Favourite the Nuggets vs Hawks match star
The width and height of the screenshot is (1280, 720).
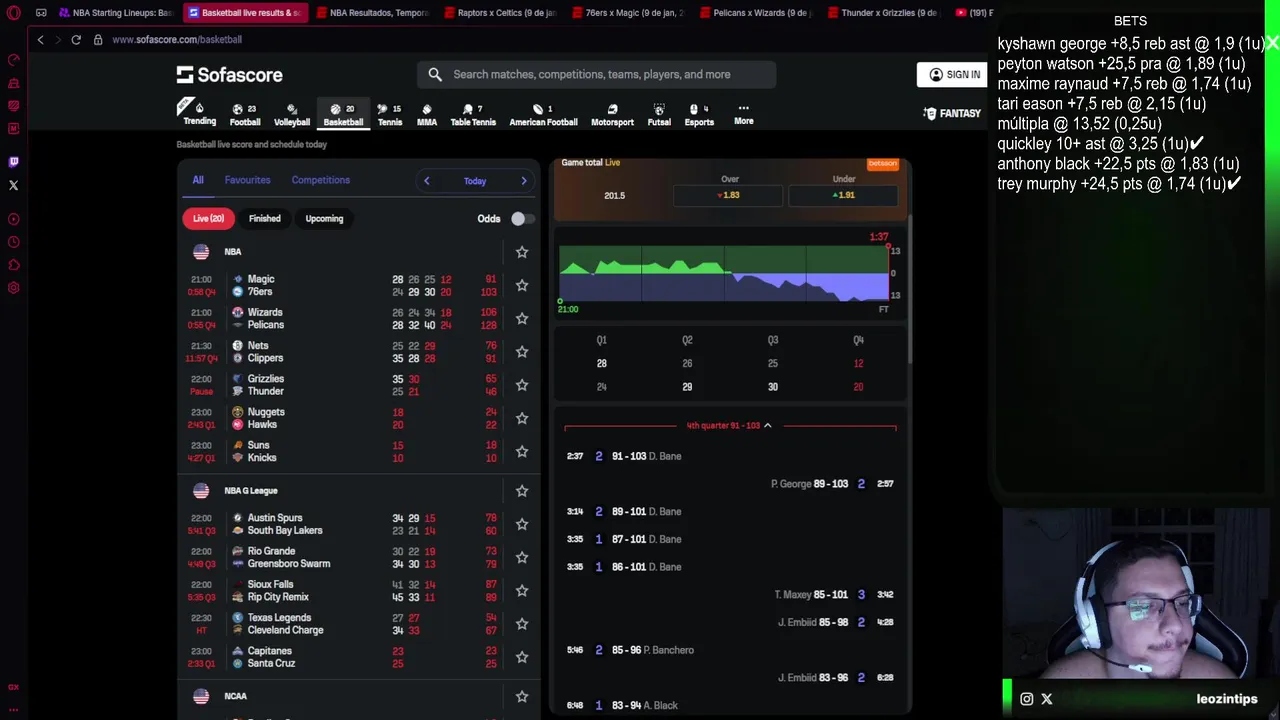521,418
